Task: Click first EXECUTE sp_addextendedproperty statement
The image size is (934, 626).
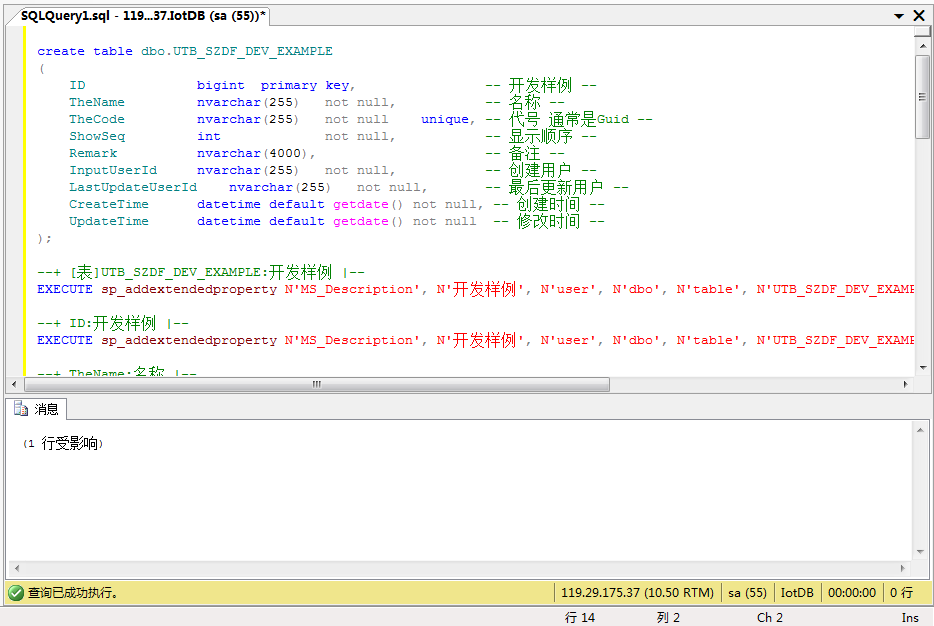Action: coord(475,289)
